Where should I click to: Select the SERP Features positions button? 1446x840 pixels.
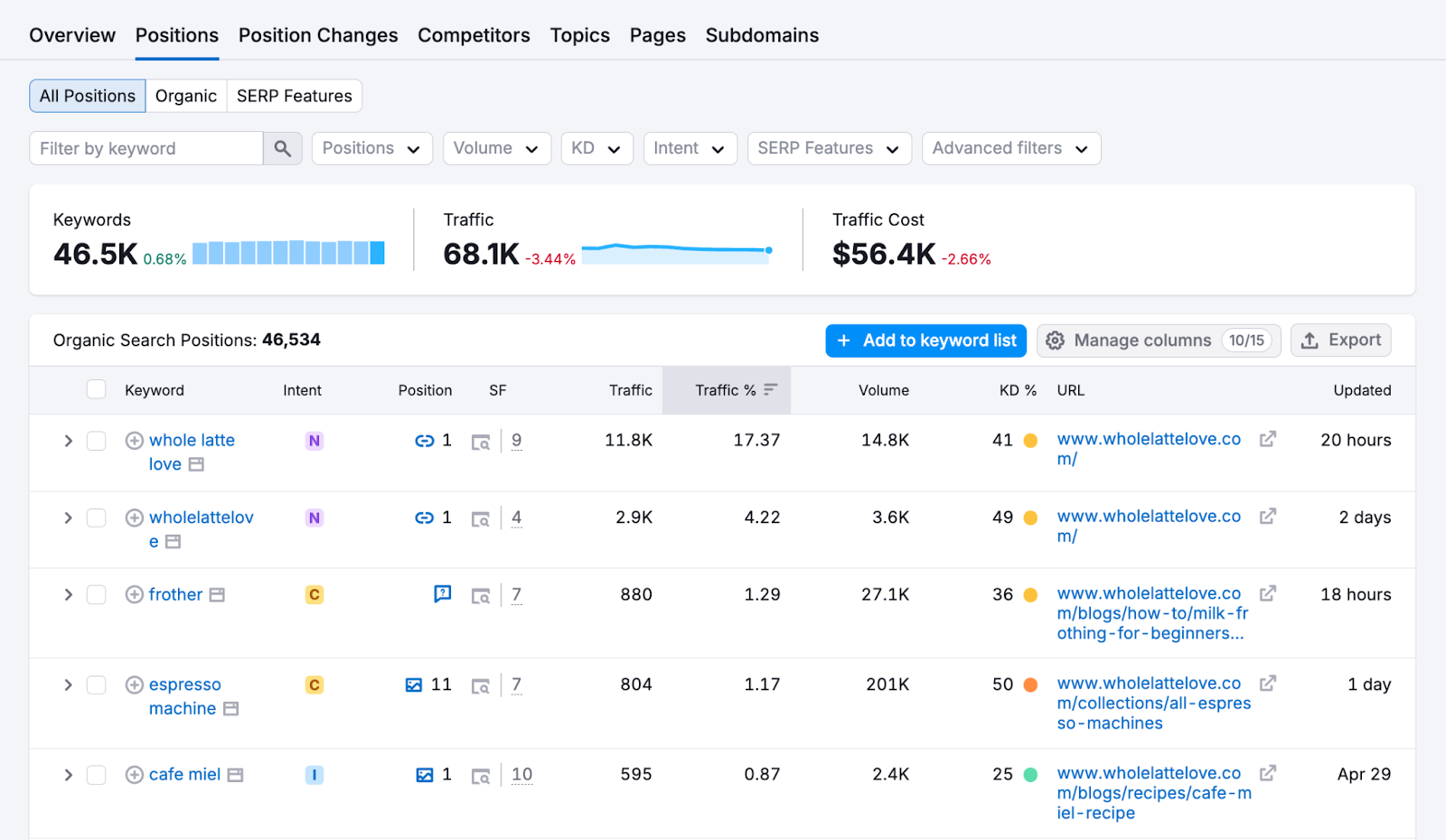tap(295, 96)
